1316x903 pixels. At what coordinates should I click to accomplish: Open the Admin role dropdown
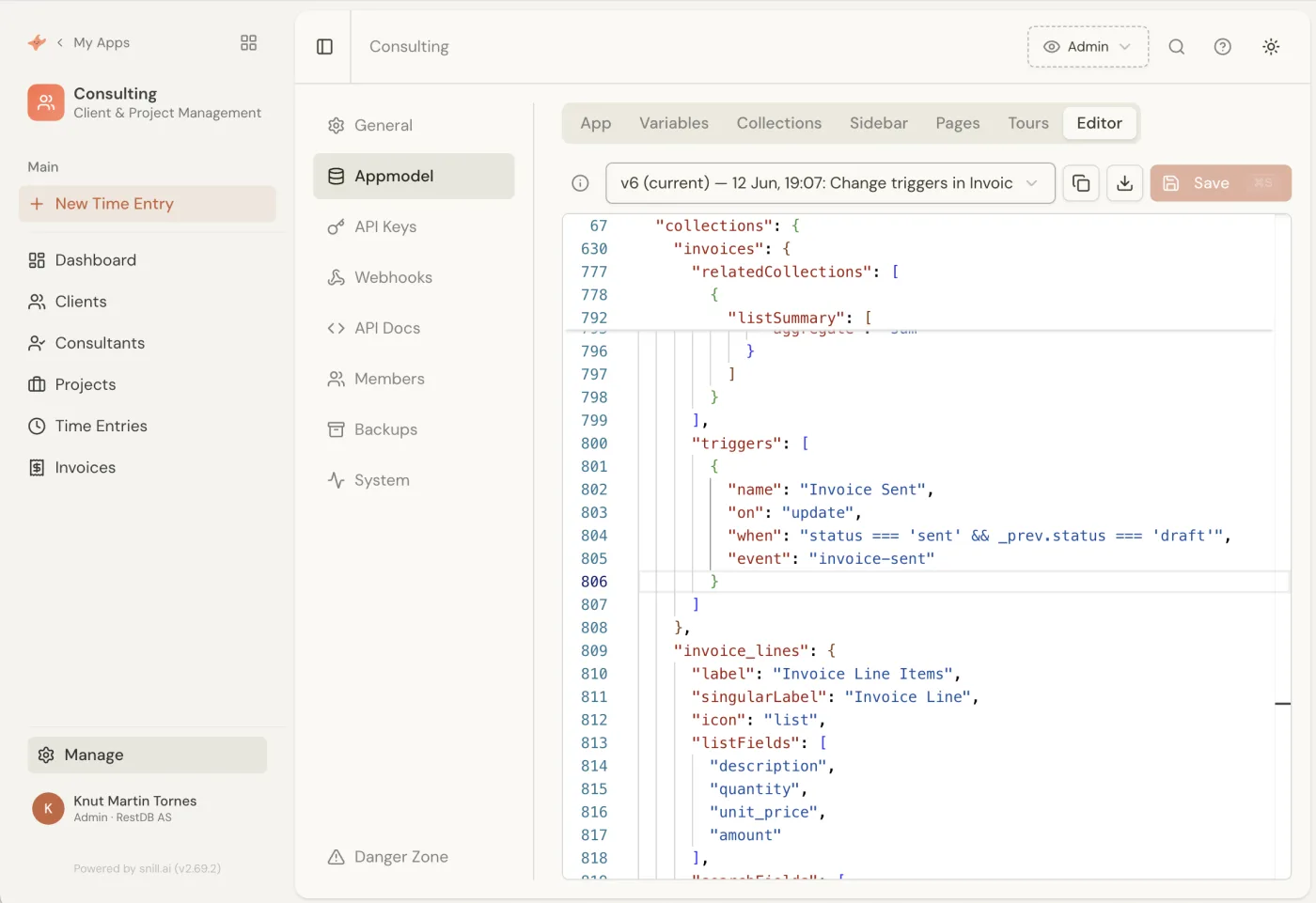coord(1088,47)
